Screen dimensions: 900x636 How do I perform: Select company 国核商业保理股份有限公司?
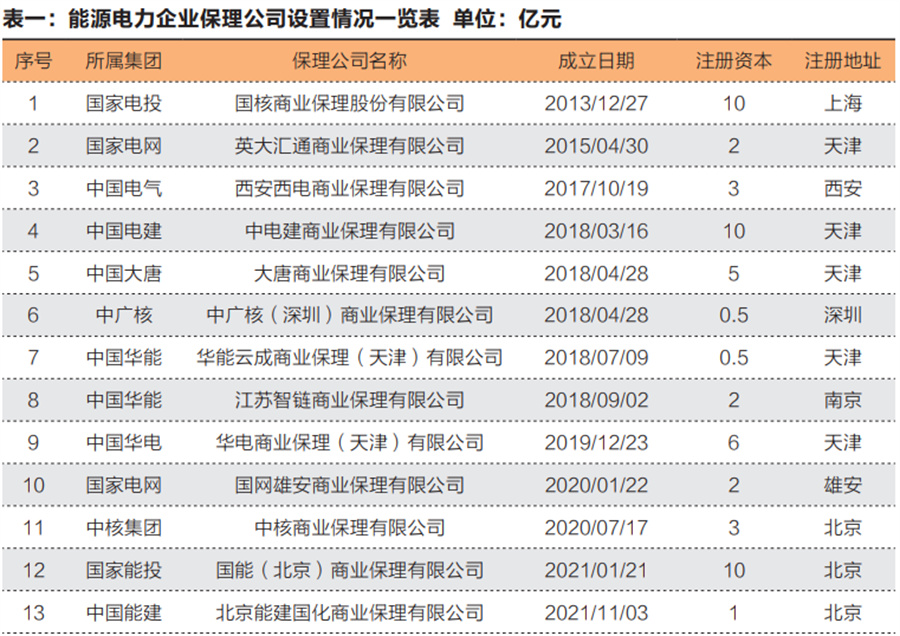tap(349, 103)
